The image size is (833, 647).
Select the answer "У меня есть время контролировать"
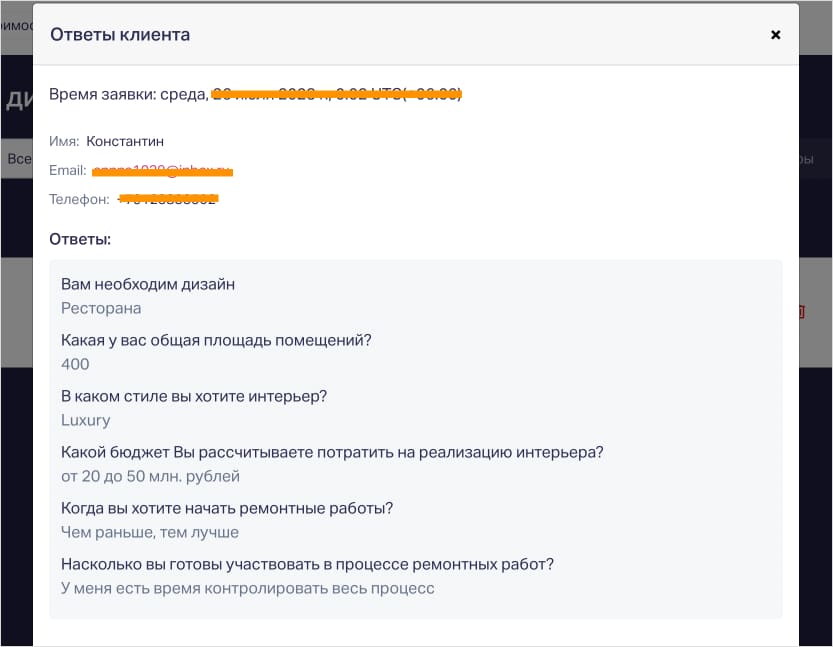pos(248,588)
